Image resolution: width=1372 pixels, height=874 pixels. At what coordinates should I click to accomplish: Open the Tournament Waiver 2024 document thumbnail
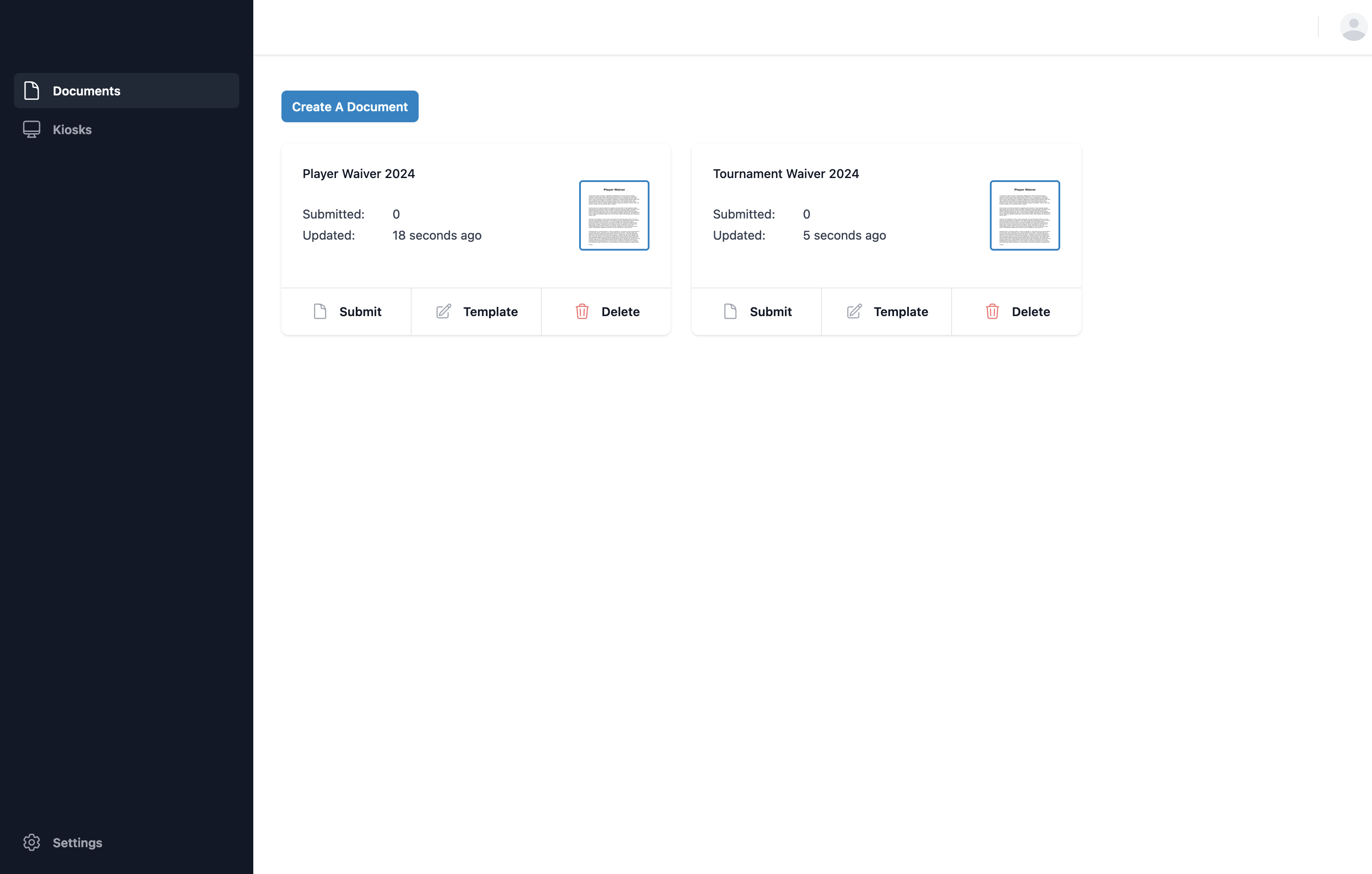(x=1024, y=215)
